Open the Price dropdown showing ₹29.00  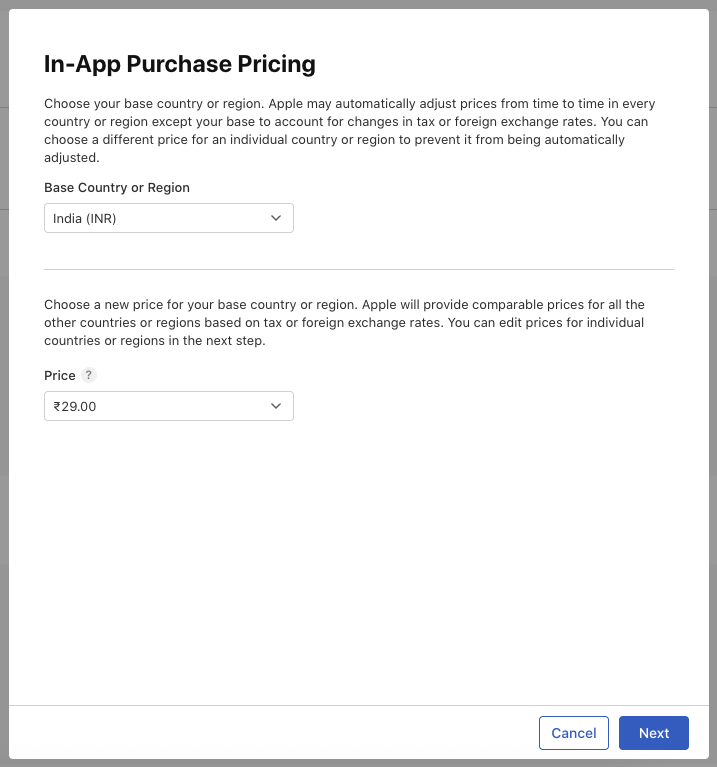coord(168,406)
